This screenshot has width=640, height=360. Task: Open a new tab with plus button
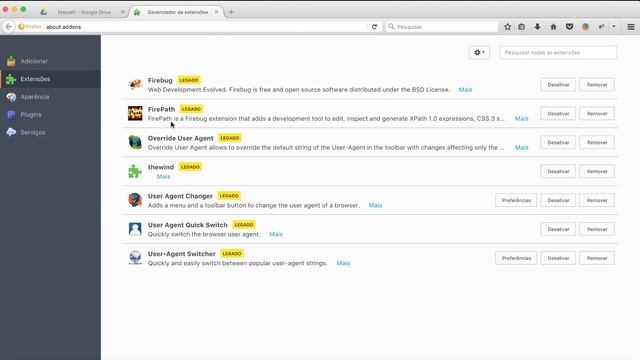pos(231,12)
